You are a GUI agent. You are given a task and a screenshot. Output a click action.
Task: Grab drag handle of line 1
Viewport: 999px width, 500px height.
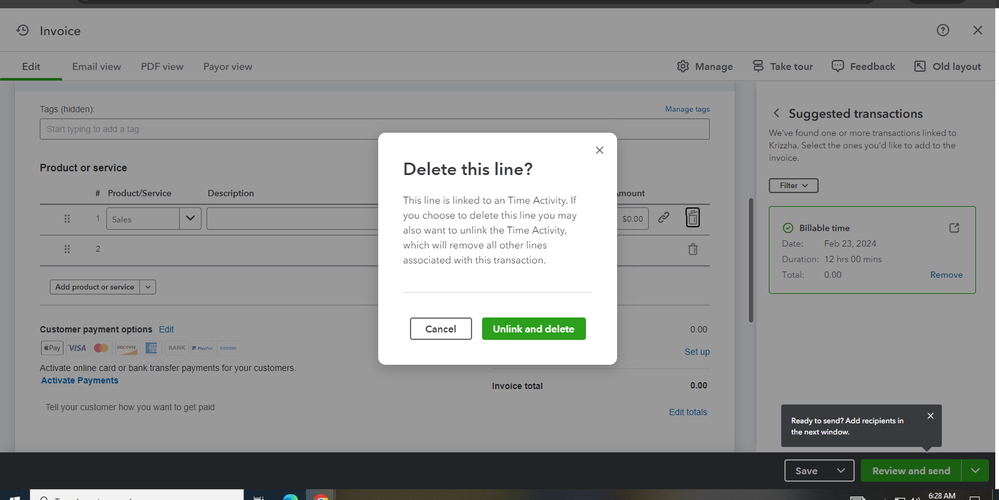click(67, 218)
